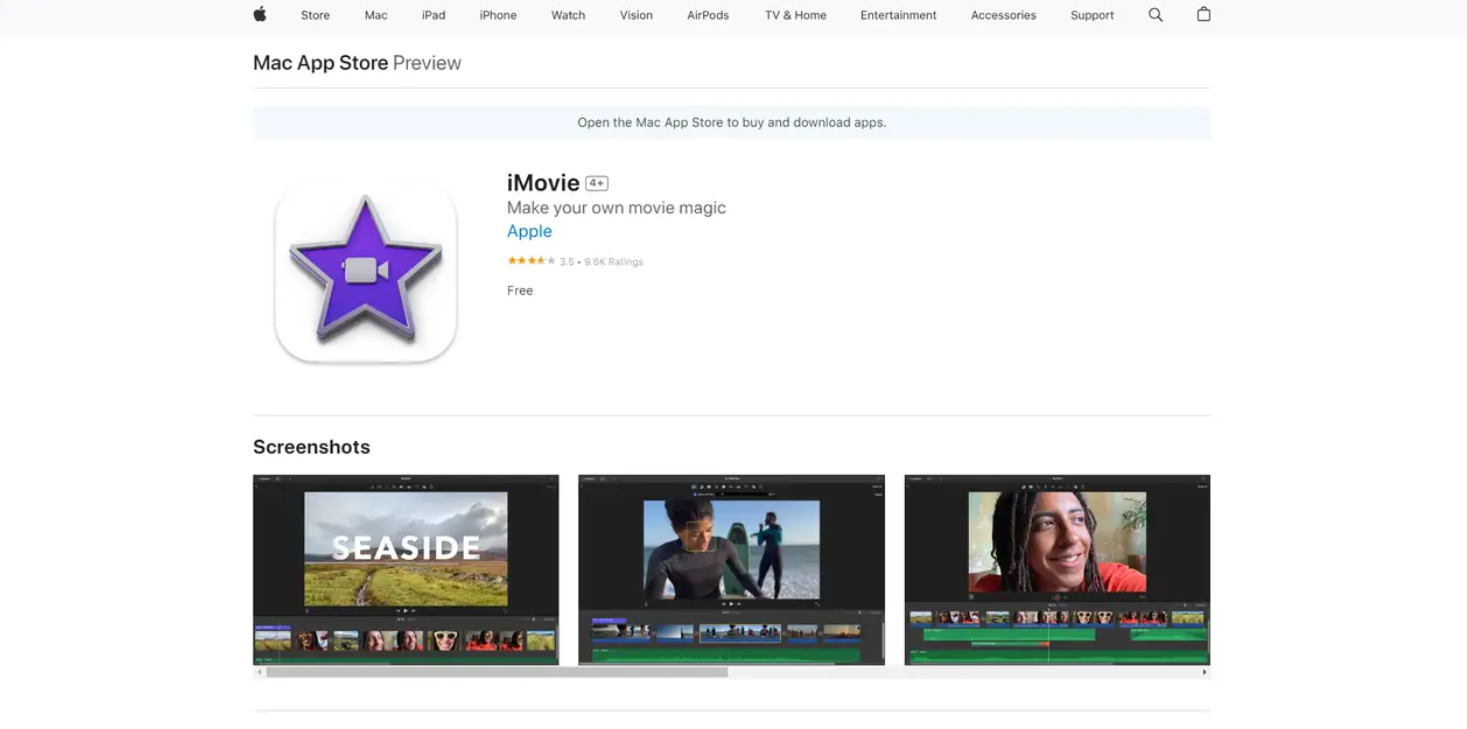Click the Open the Mac App Store banner
1467x729 pixels.
731,122
